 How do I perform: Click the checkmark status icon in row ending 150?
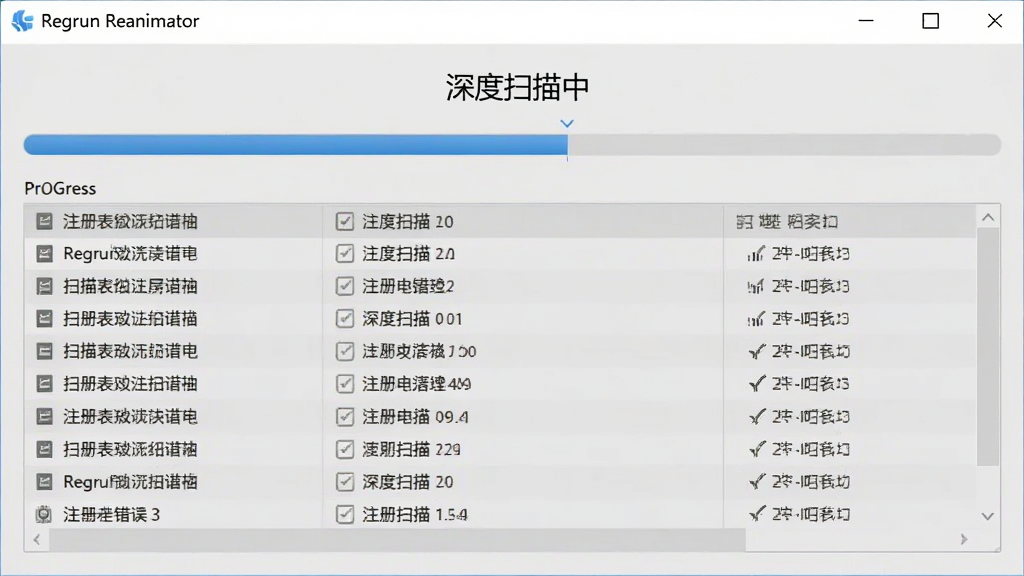pyautogui.click(x=756, y=351)
